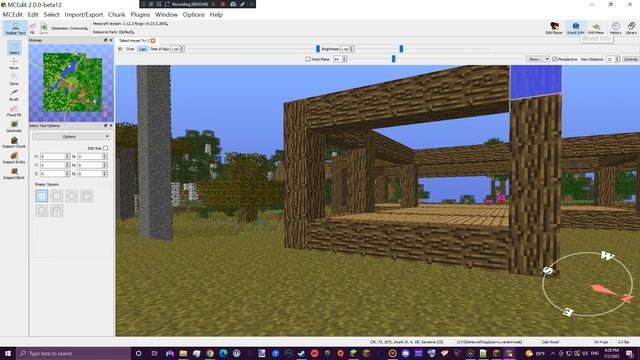Choose the Inspect Chunk tool
The width and height of the screenshot is (640, 360).
click(14, 142)
